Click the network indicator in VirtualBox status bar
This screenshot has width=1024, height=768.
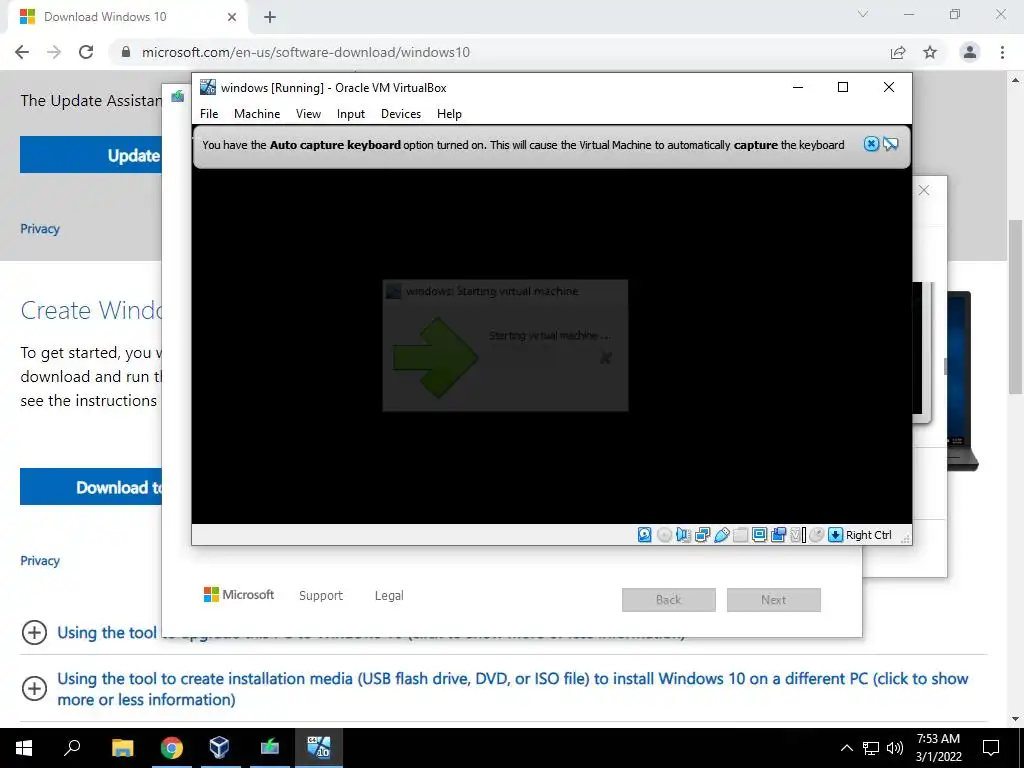(x=703, y=535)
